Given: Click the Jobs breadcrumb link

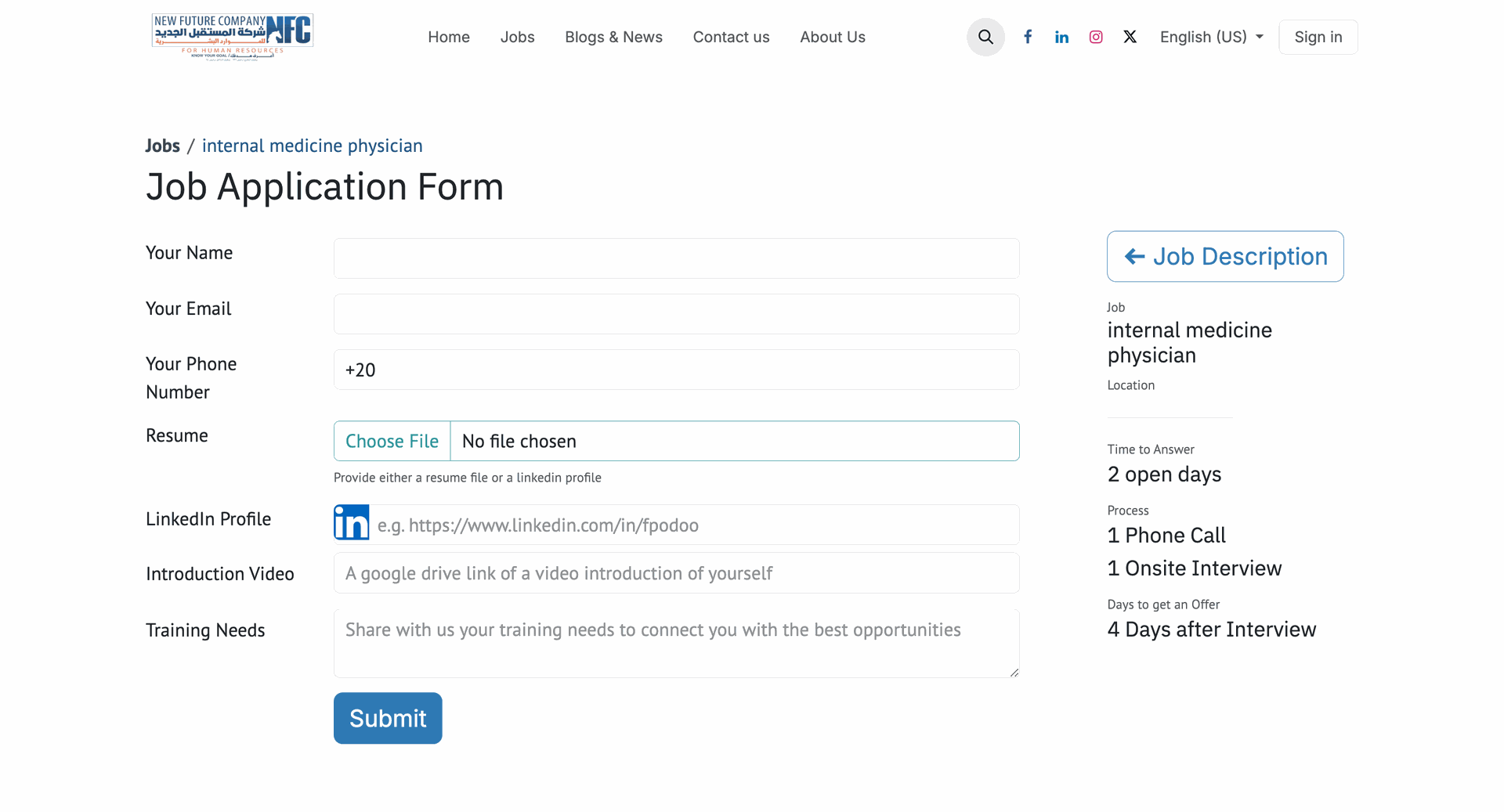Looking at the screenshot, I should tap(163, 146).
